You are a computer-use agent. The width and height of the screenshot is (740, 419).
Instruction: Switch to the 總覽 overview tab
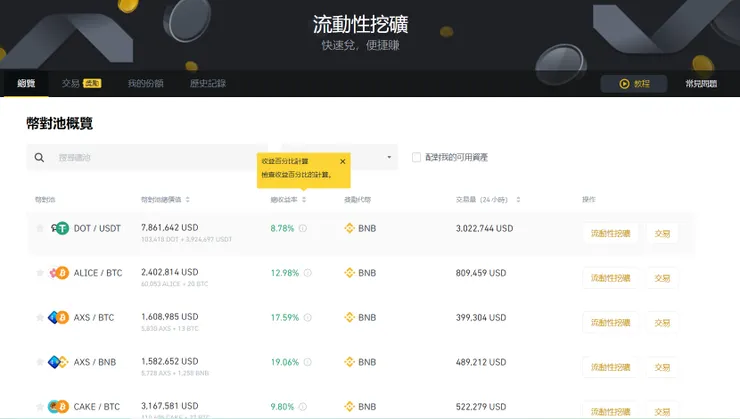[26, 84]
